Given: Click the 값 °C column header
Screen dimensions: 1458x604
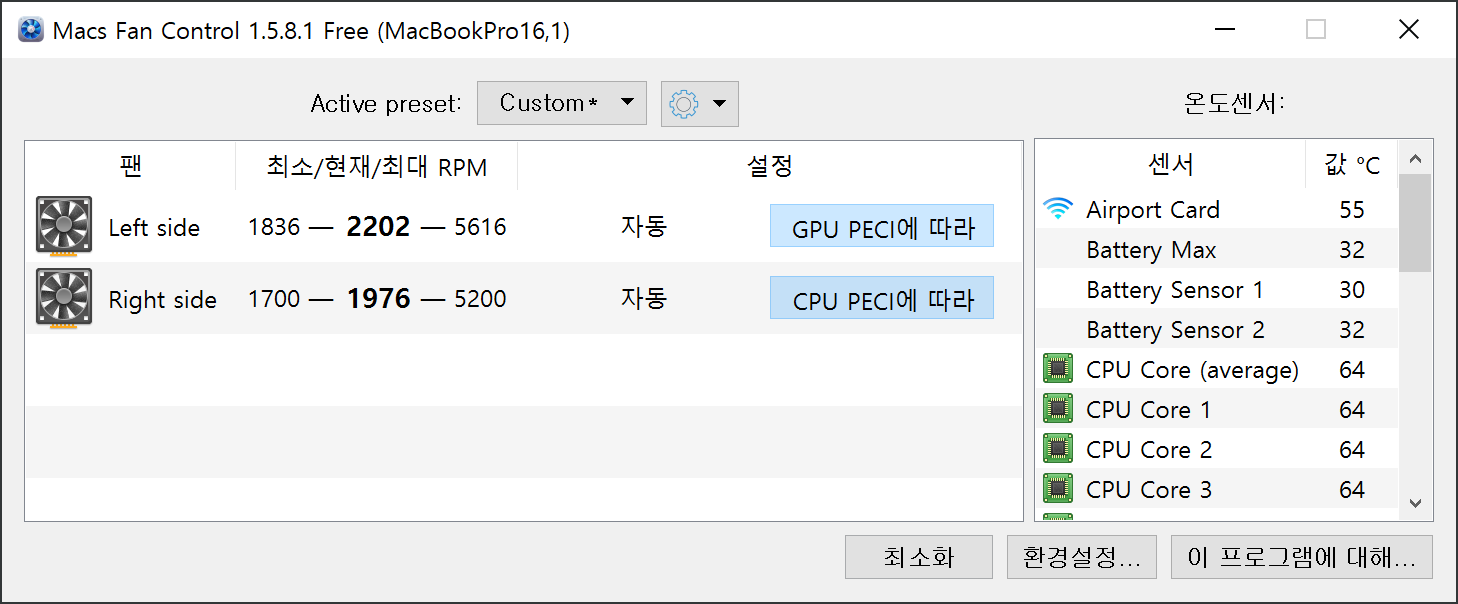Looking at the screenshot, I should click(x=1352, y=164).
